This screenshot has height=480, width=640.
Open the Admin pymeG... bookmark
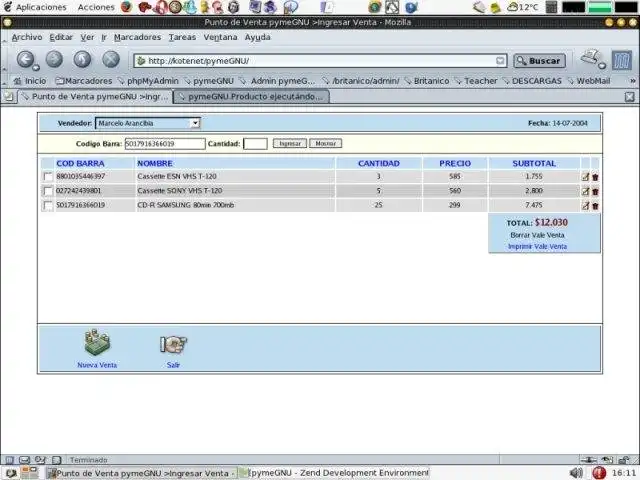click(x=278, y=81)
